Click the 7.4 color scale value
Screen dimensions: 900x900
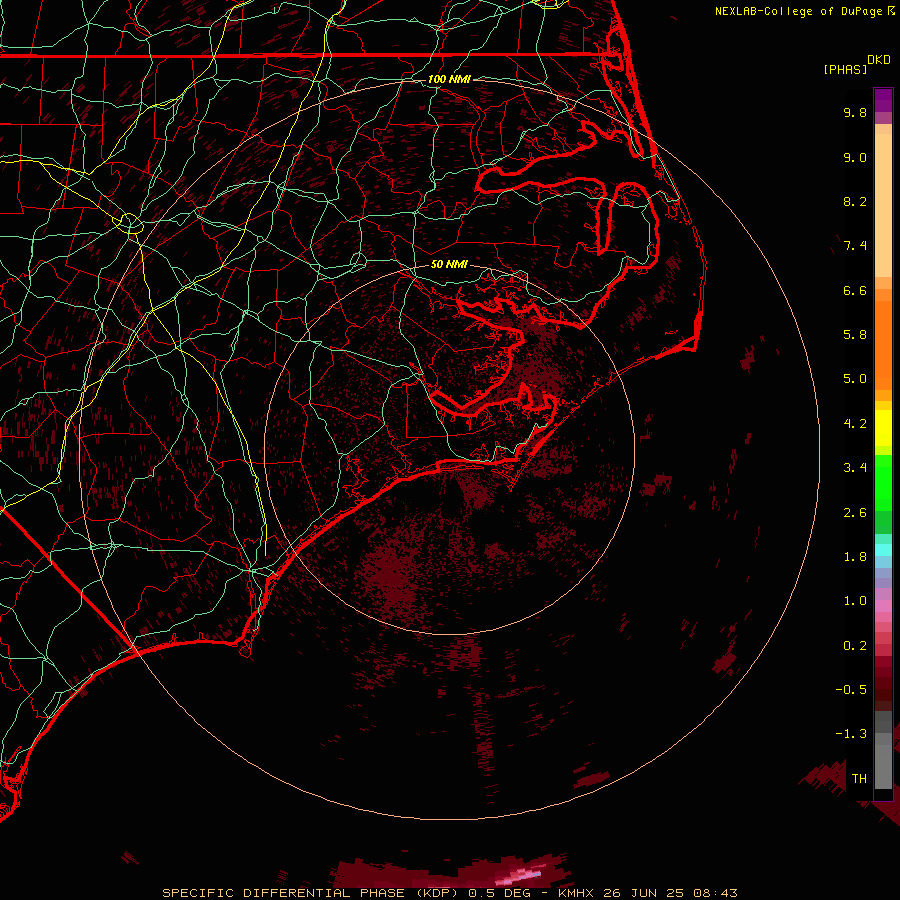tap(855, 246)
